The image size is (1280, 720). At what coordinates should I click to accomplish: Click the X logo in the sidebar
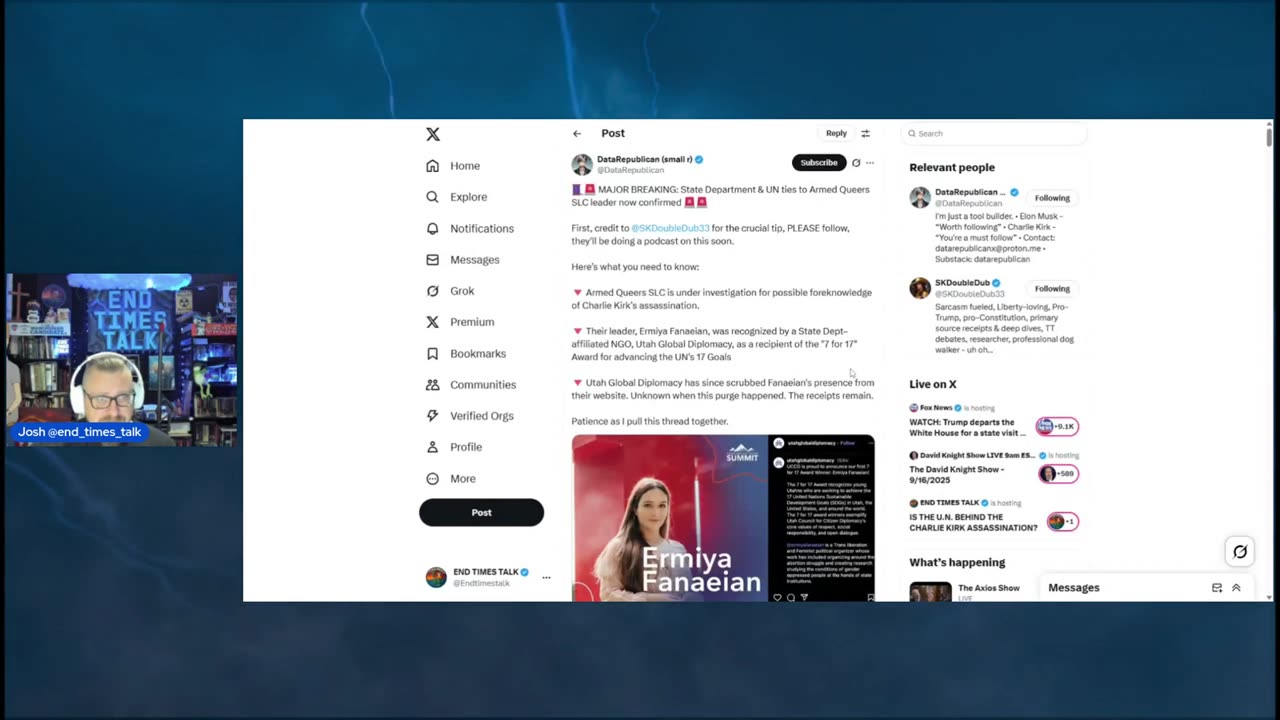point(432,134)
